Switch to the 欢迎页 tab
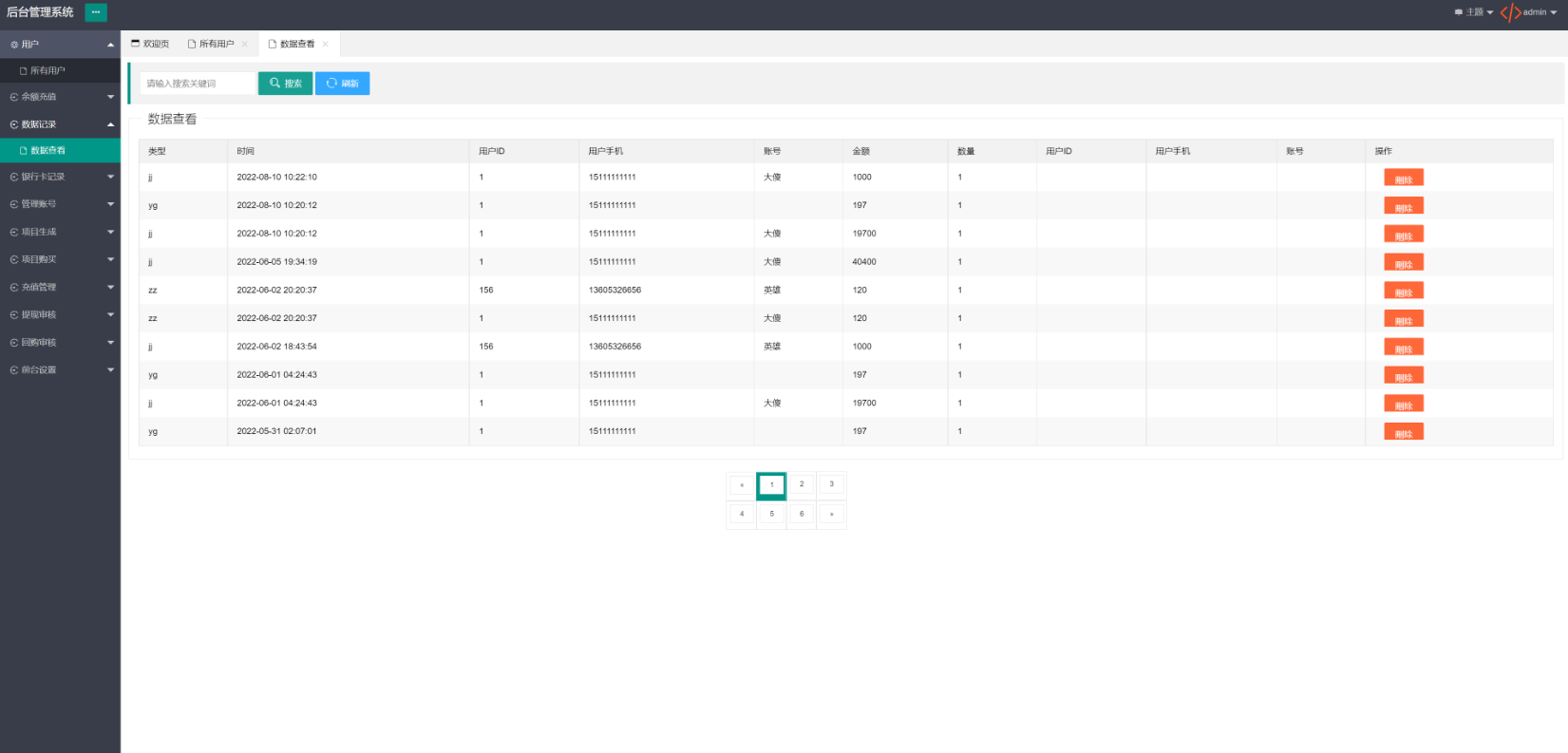Screen dimensions: 1568x753 click(x=150, y=44)
